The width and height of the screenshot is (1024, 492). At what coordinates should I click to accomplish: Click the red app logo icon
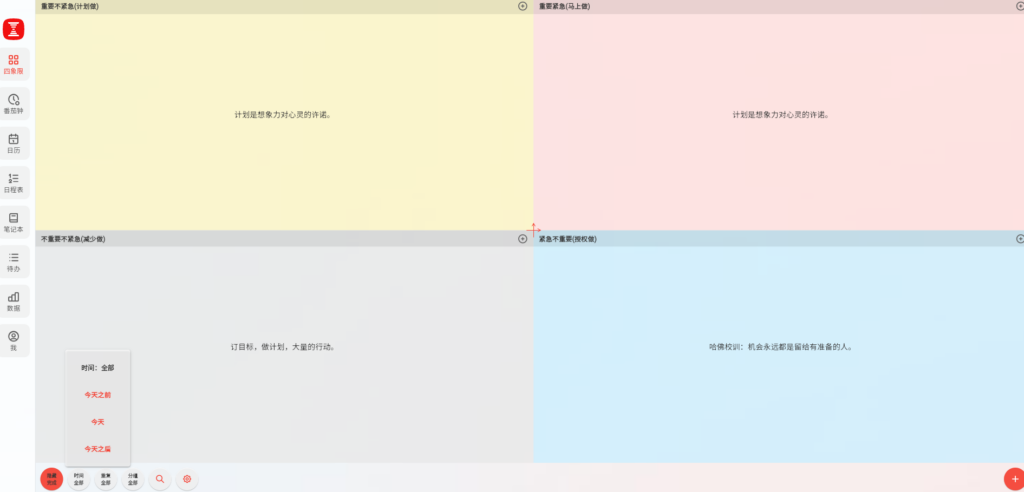[14, 29]
